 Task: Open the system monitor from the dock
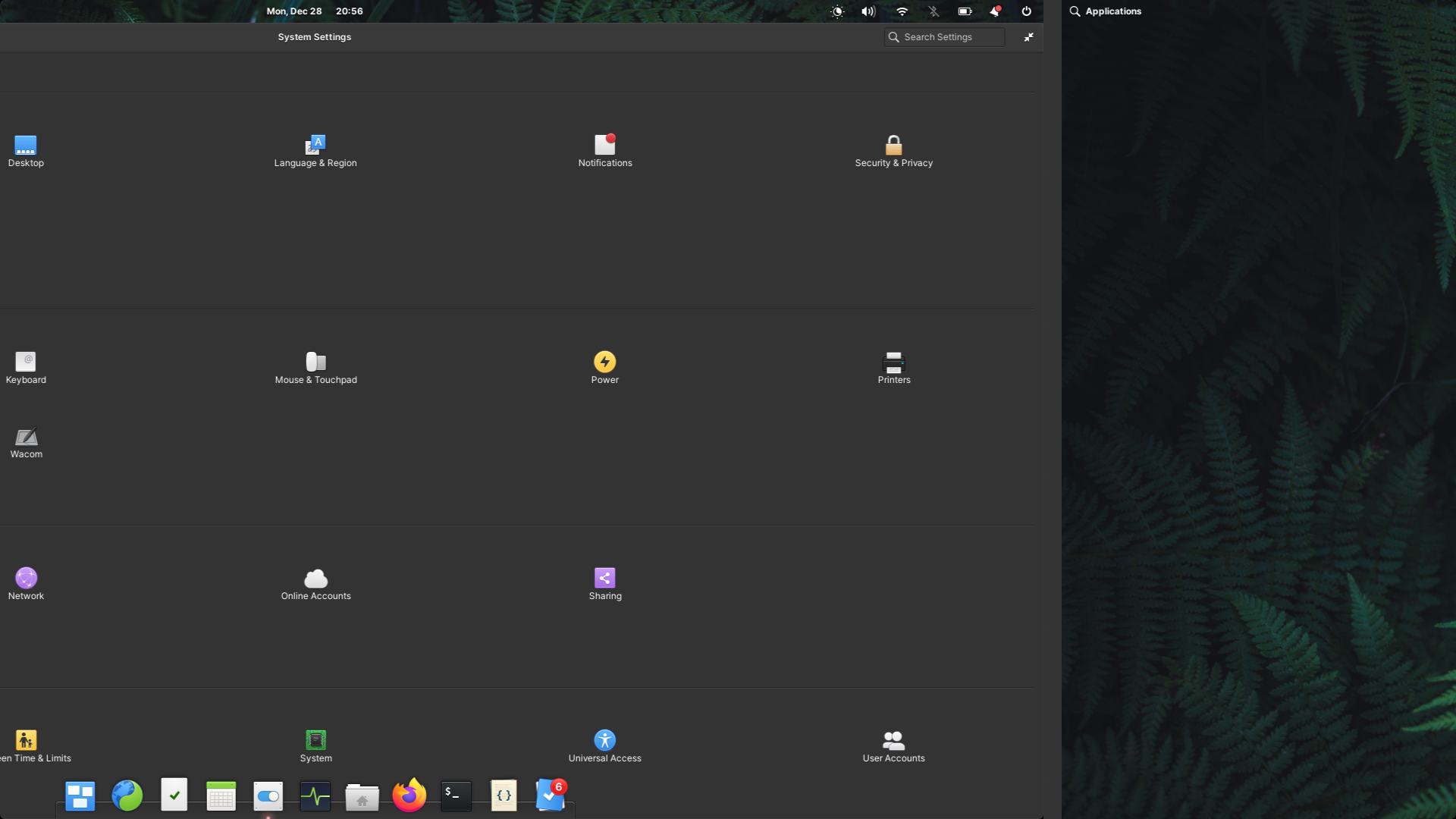point(315,795)
